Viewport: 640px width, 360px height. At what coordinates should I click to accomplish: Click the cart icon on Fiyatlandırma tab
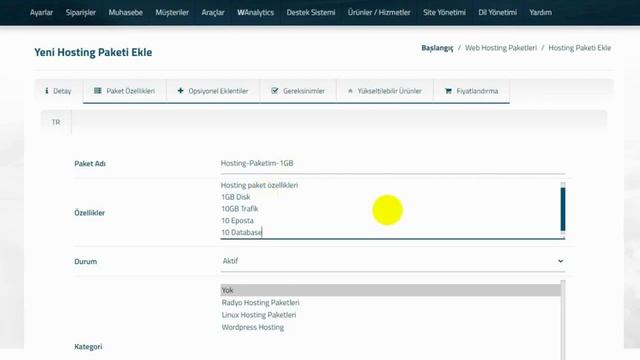pos(448,91)
